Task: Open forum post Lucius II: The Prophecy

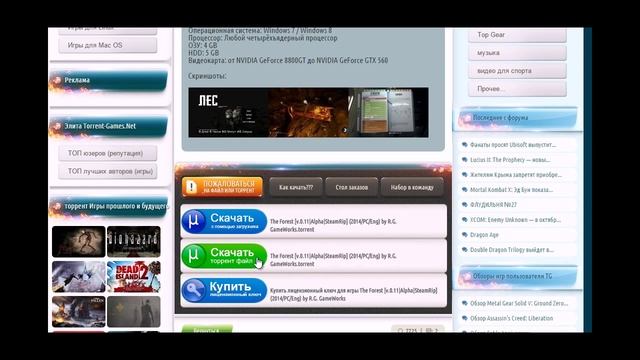Action: coord(510,160)
